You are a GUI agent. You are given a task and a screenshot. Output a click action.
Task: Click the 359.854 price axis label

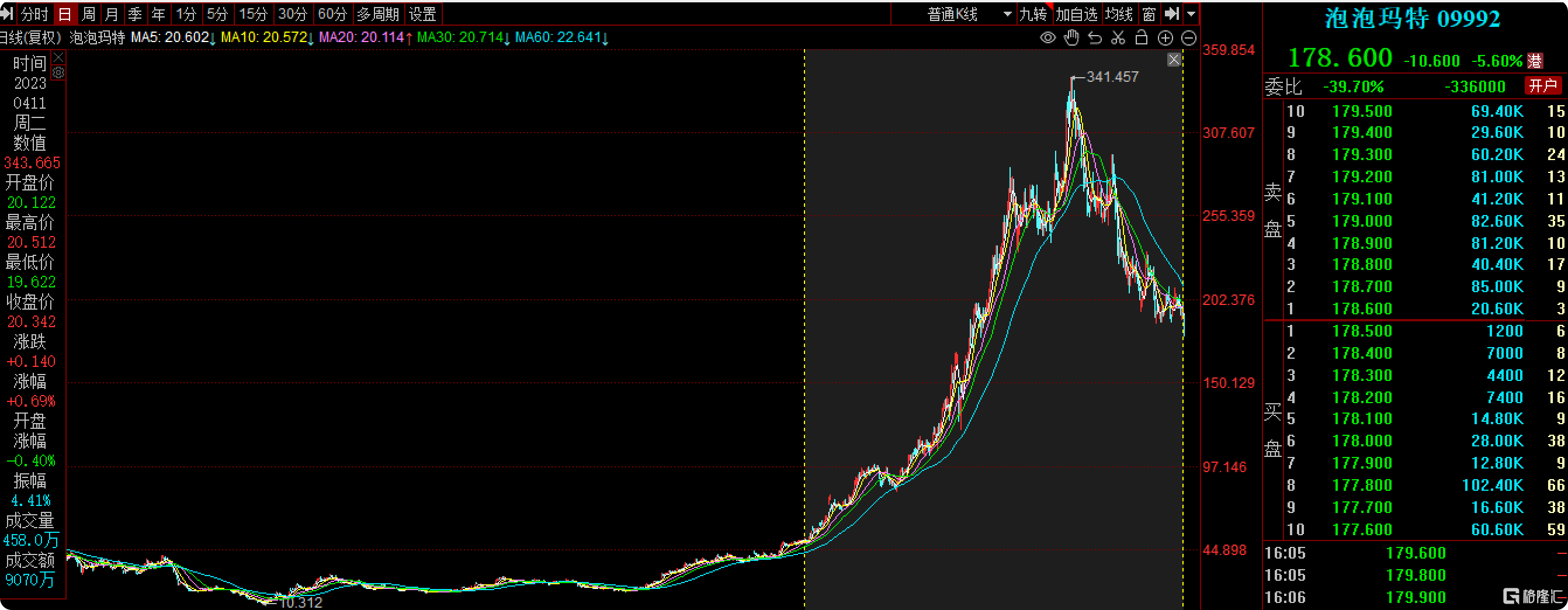[1229, 50]
